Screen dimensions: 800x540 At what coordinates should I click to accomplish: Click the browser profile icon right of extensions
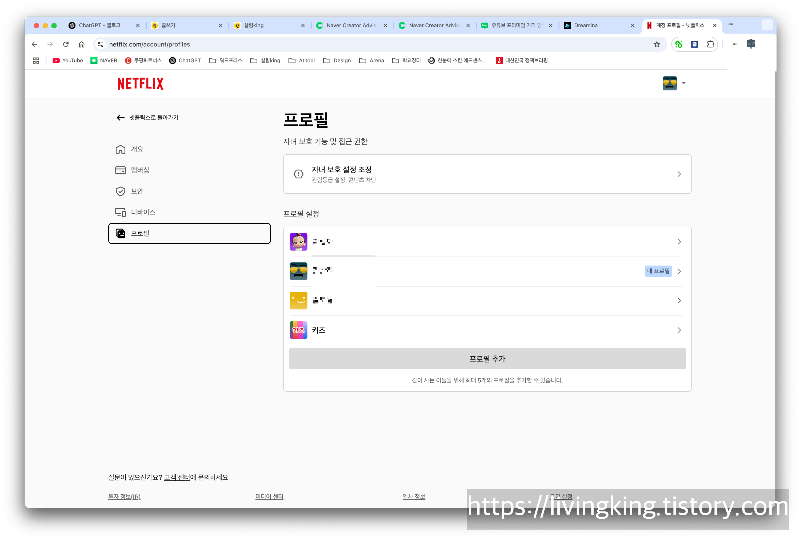[751, 44]
